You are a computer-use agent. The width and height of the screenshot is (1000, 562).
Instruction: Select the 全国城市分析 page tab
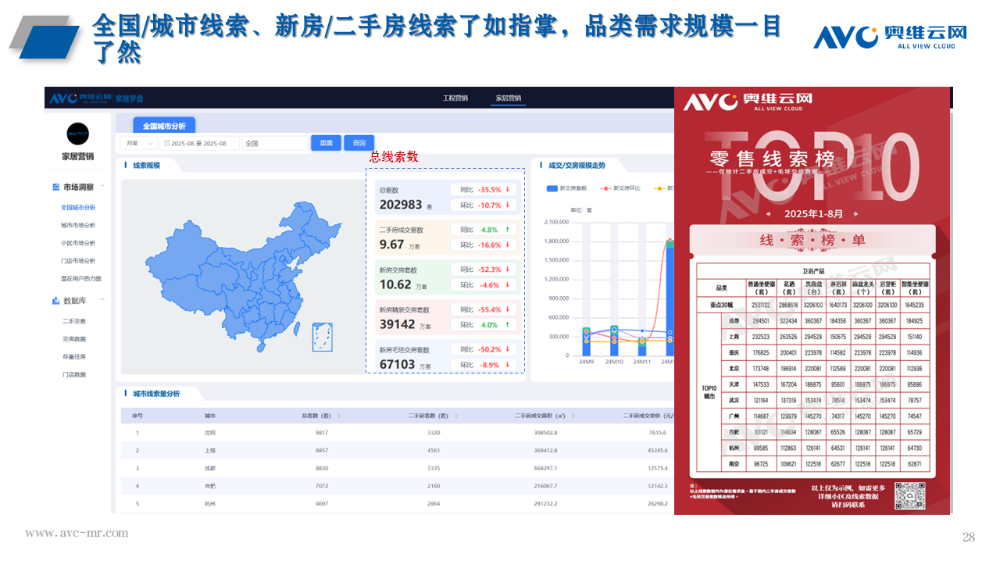(164, 126)
